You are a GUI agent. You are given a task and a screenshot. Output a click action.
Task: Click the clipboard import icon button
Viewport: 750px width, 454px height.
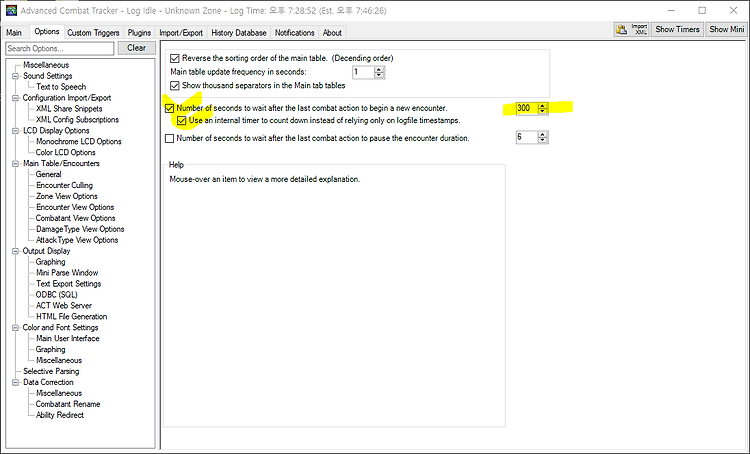click(x=621, y=30)
